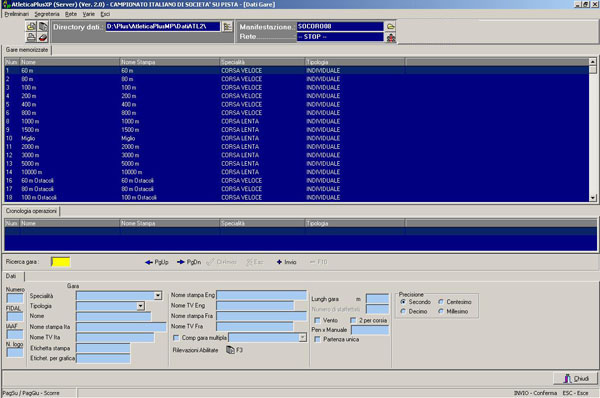Open the Varie menu
The height and width of the screenshot is (398, 600).
coord(88,14)
